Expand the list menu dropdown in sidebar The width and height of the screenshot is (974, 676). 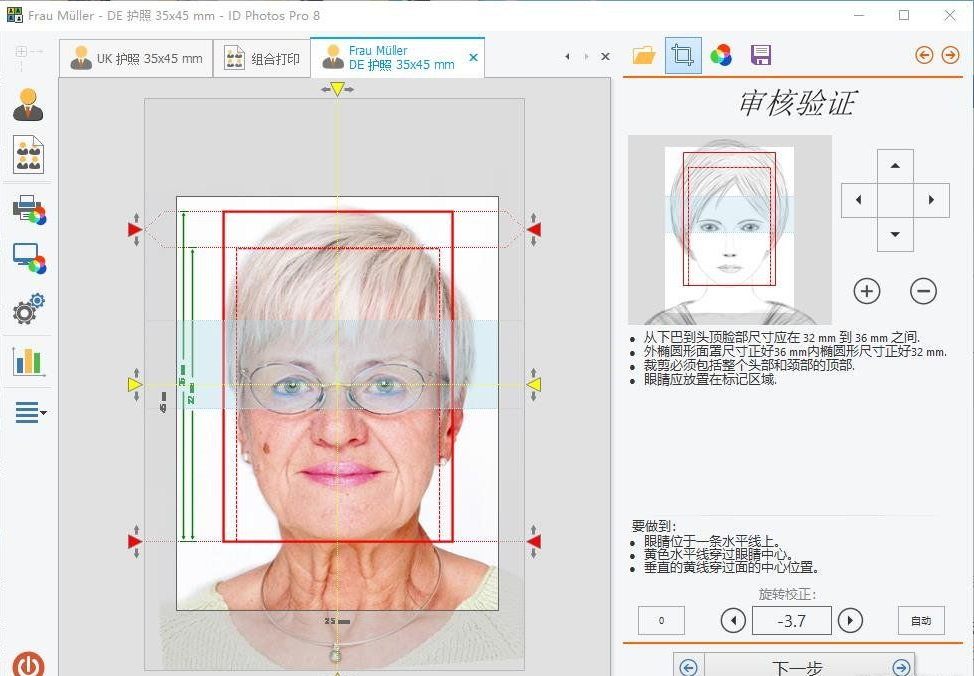coord(28,412)
